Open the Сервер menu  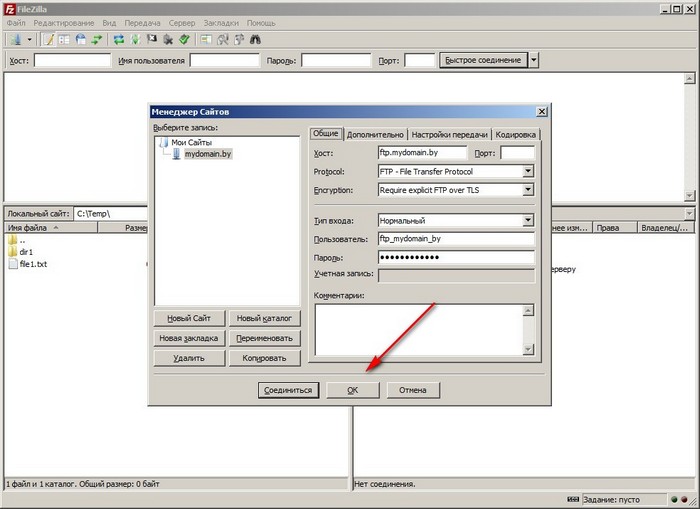pyautogui.click(x=182, y=23)
